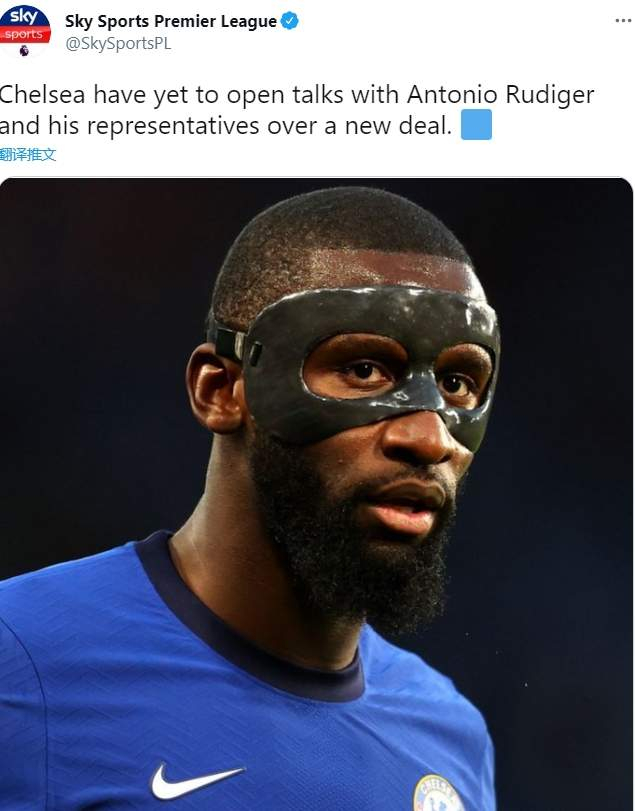Viewport: 635px width, 811px height.
Task: Click the word 'Chelsea' at the tweet start
Action: (44, 95)
